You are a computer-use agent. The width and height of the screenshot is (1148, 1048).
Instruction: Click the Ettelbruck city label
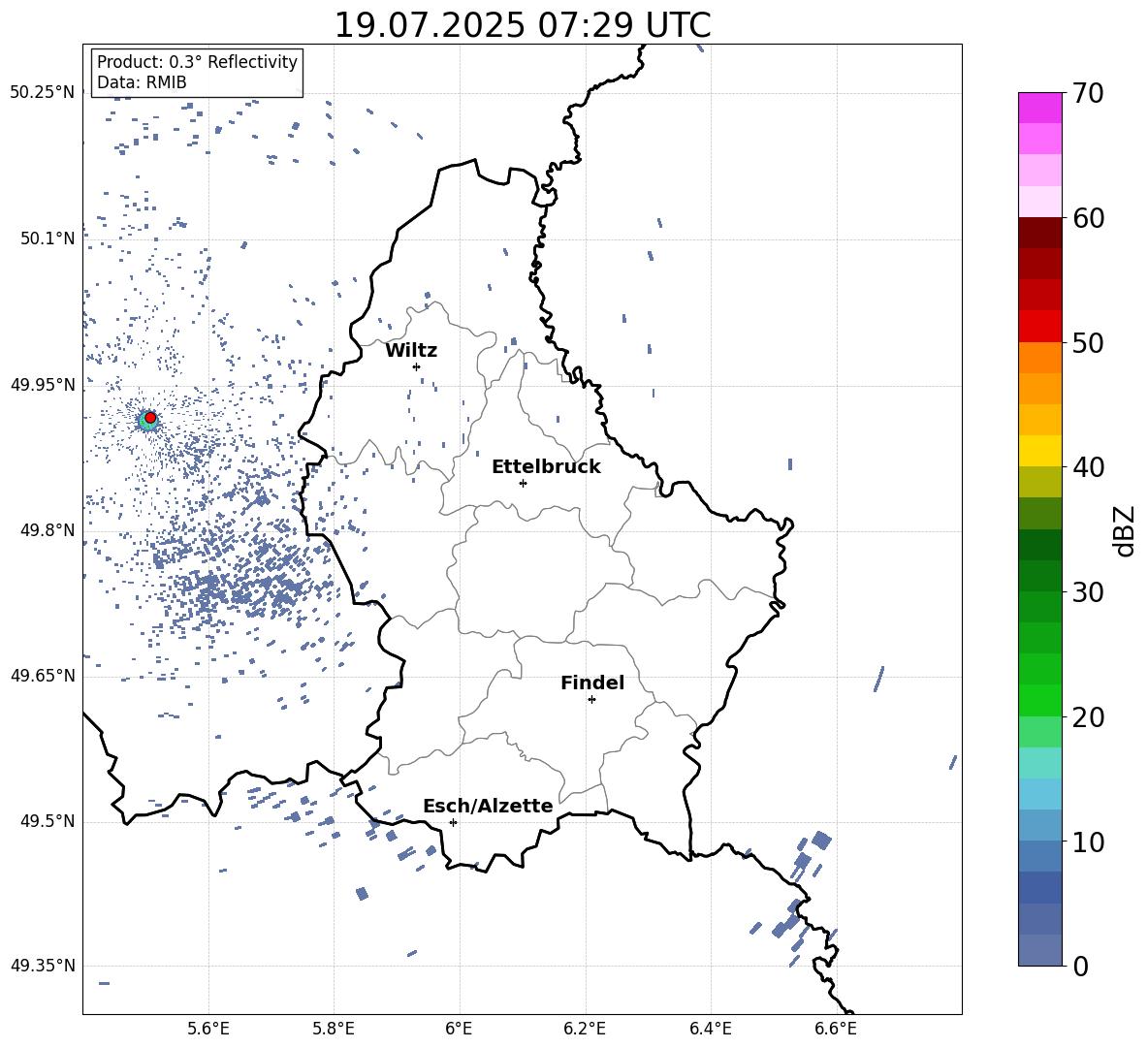click(546, 467)
